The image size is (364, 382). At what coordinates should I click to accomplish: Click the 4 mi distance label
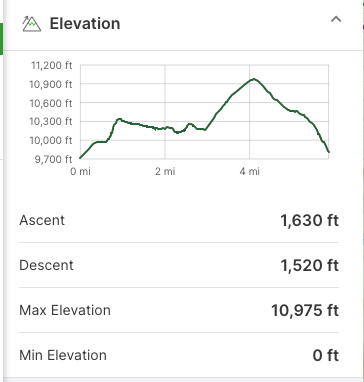[x=249, y=172]
